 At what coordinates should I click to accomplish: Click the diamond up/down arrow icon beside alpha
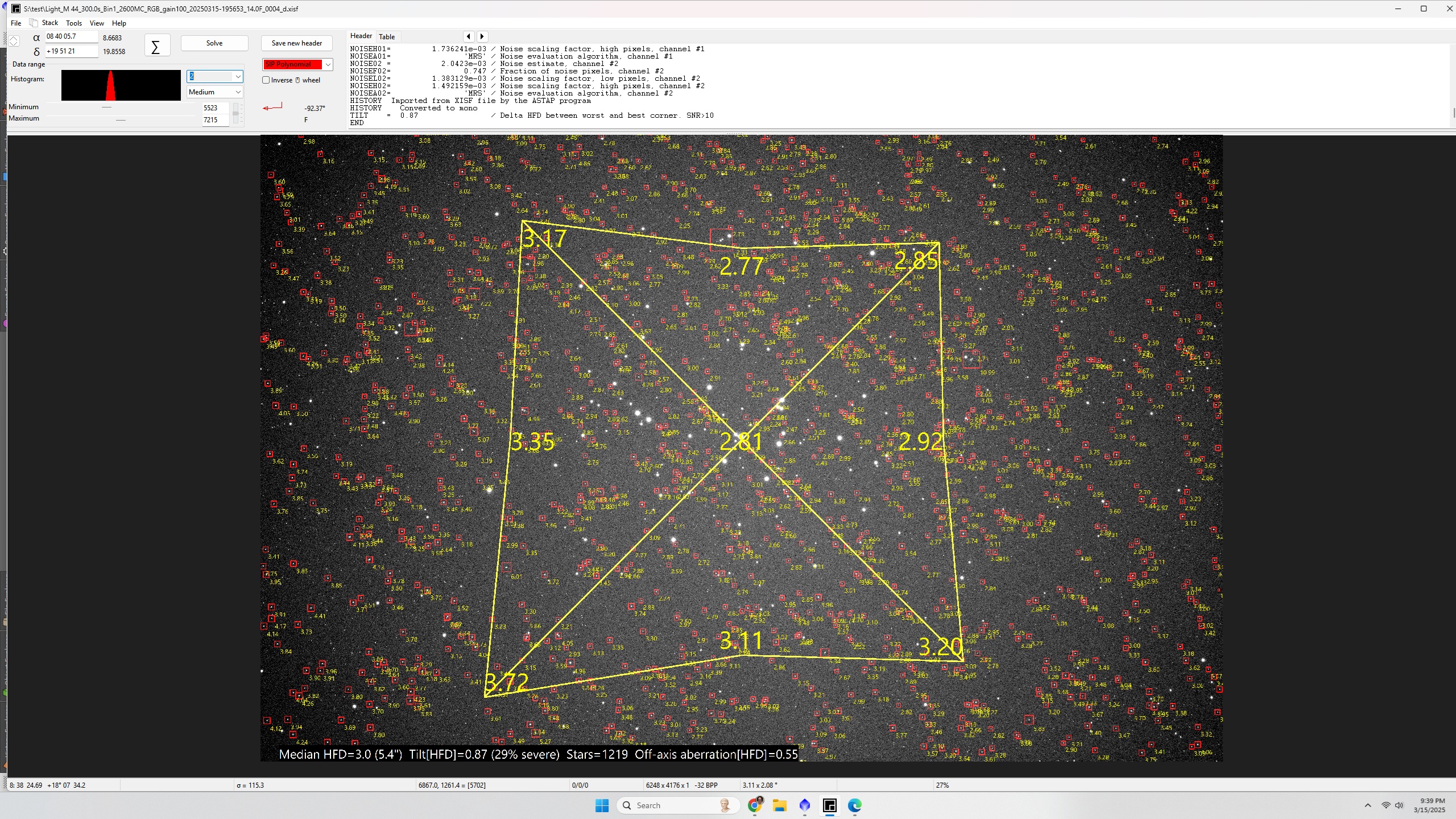coord(14,41)
